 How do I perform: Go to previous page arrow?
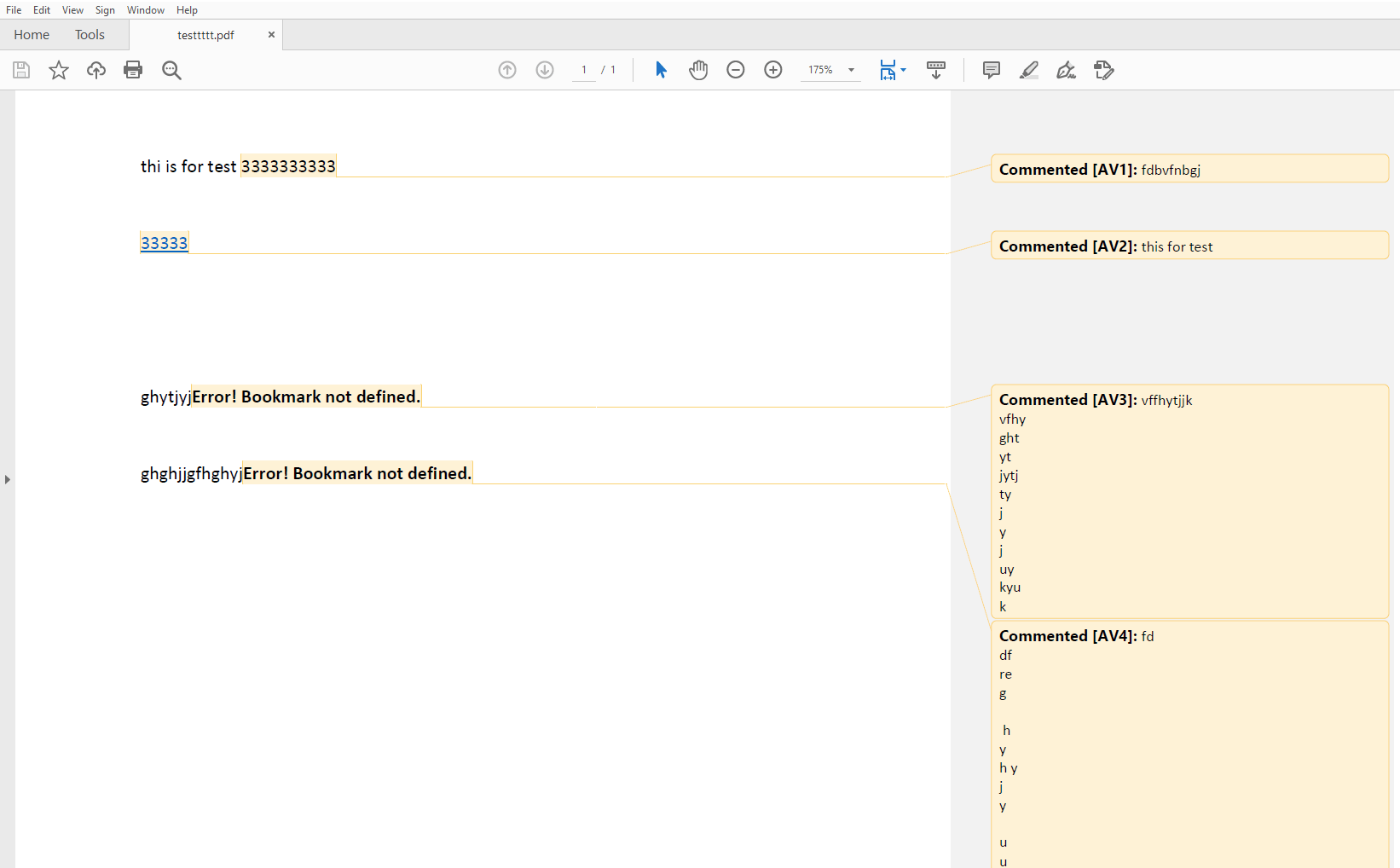point(507,70)
